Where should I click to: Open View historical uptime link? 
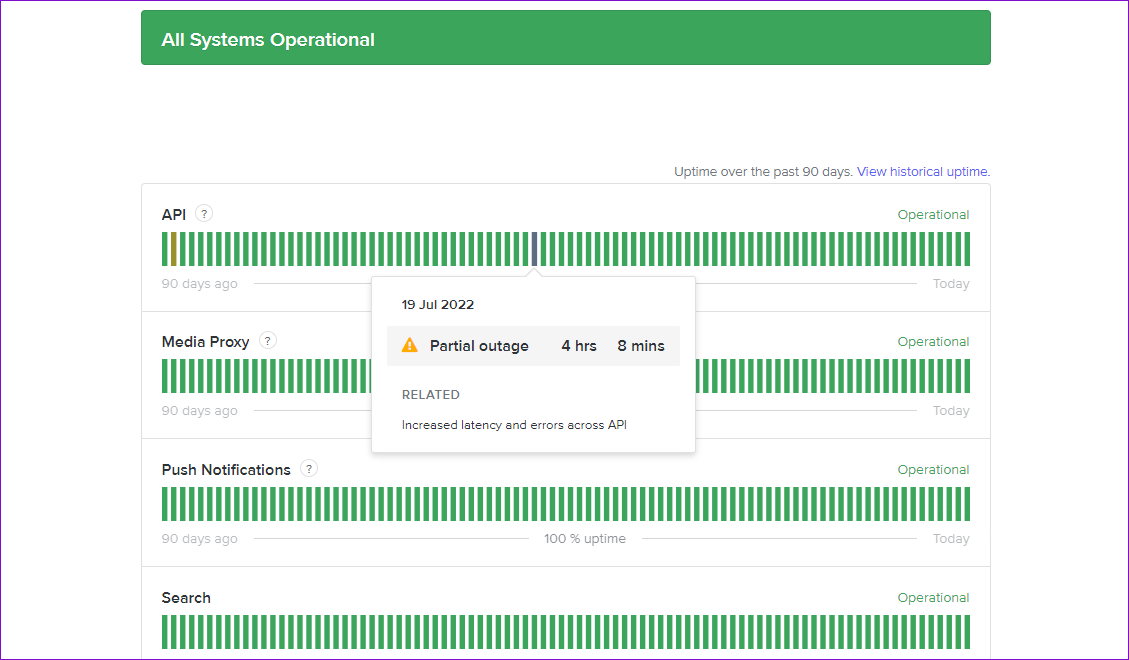click(923, 171)
